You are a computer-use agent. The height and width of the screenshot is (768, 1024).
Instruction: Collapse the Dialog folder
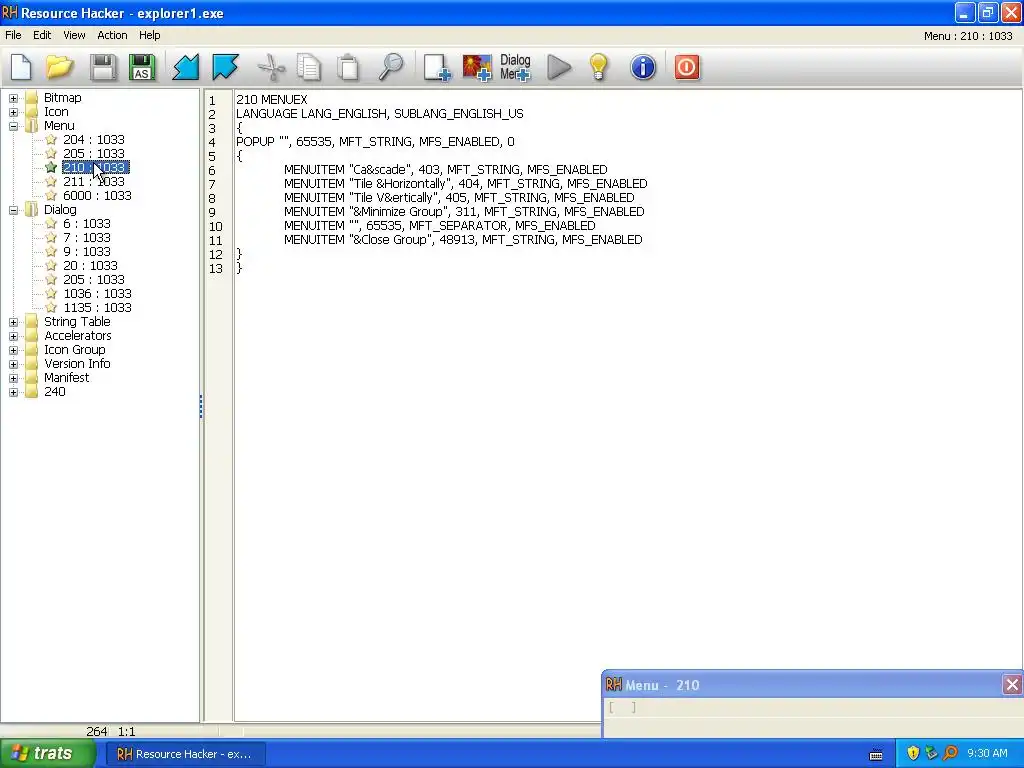click(x=13, y=210)
